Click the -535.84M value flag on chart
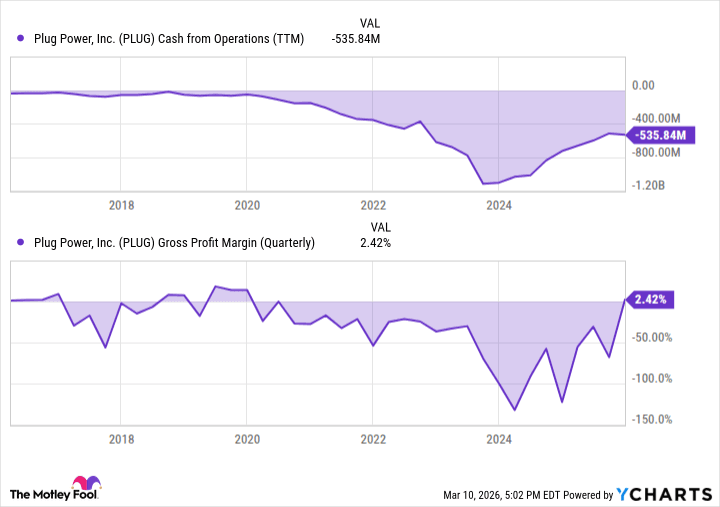720x507 pixels. [x=657, y=135]
